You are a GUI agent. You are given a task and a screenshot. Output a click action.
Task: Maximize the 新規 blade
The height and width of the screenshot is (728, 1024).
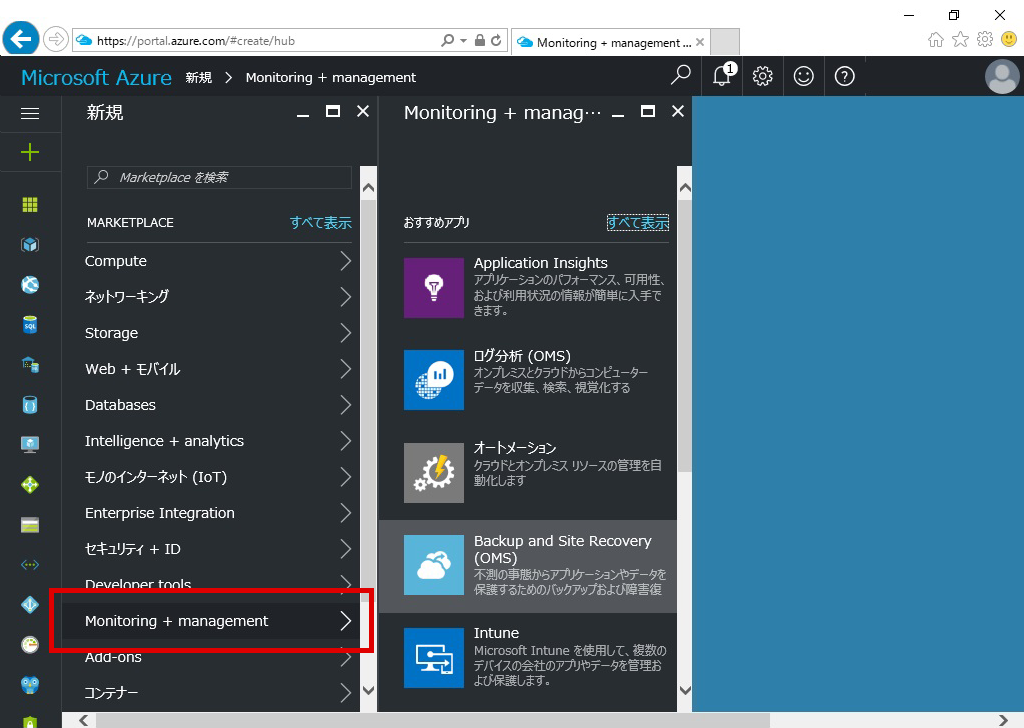[x=333, y=112]
